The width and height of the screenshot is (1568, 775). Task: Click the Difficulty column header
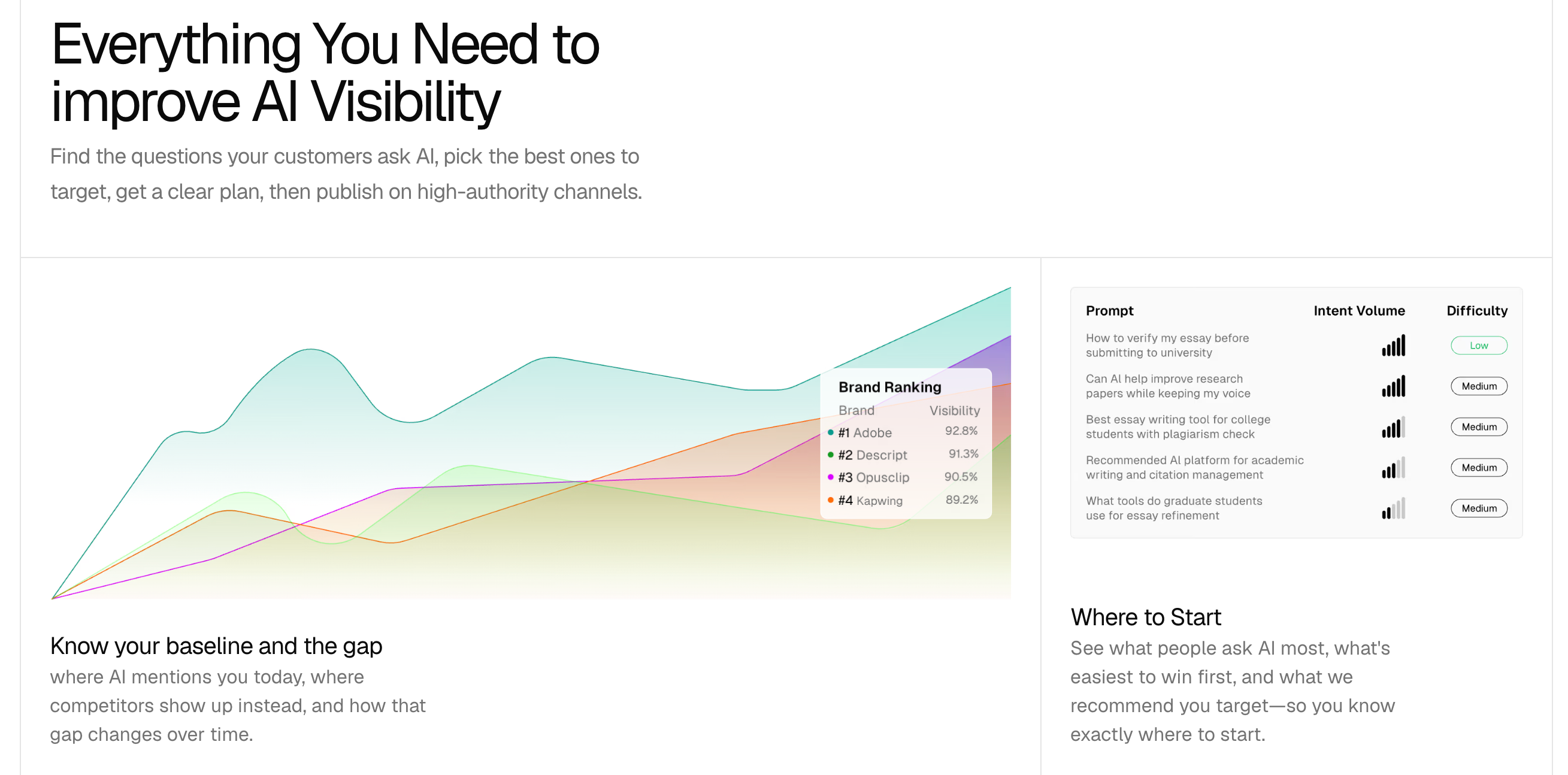click(1477, 311)
